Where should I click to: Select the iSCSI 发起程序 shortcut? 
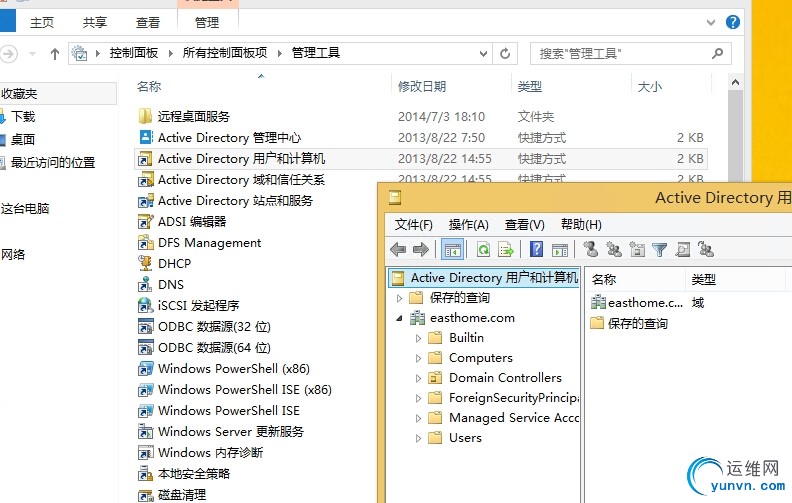199,306
